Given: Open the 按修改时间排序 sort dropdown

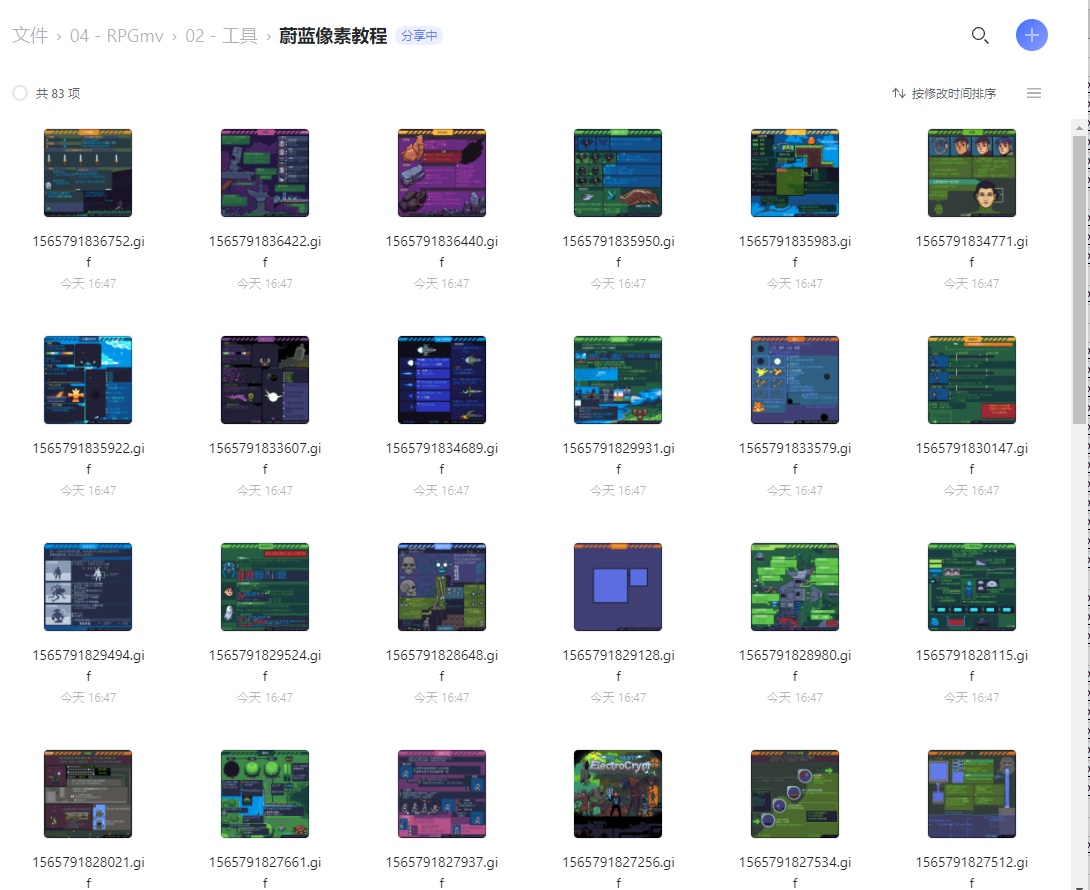Looking at the screenshot, I should [944, 93].
